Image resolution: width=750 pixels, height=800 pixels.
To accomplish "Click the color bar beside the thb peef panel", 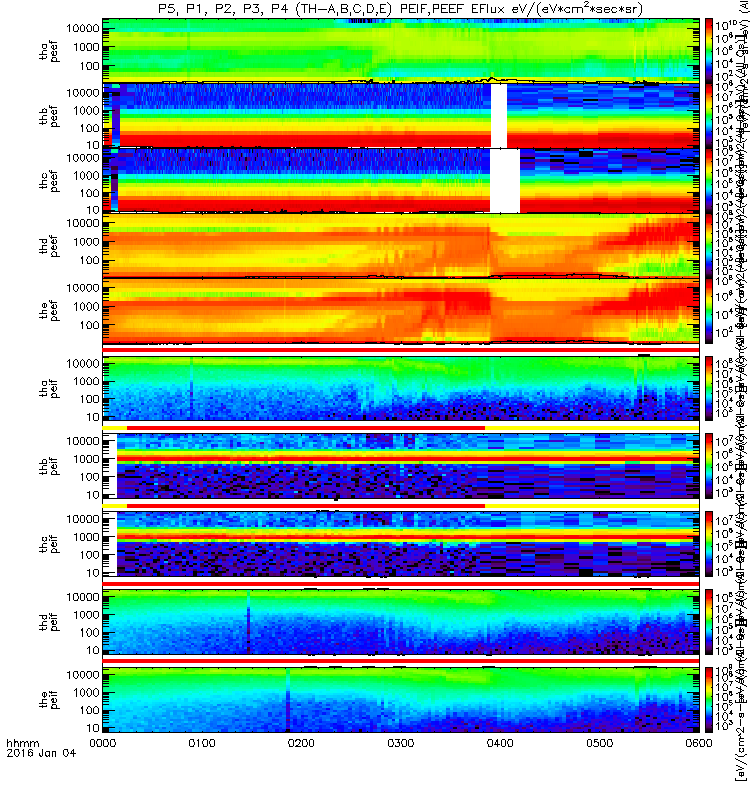I will (x=709, y=115).
